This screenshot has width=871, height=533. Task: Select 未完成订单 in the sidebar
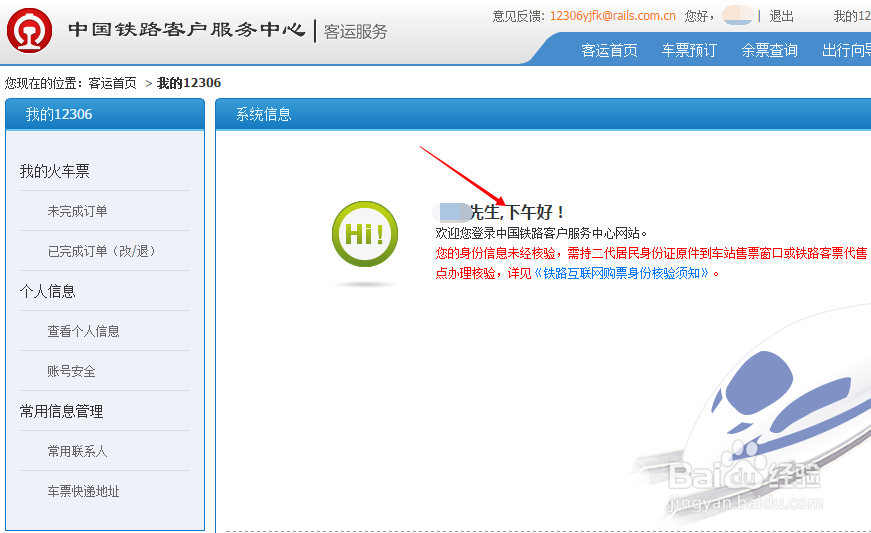(x=77, y=211)
